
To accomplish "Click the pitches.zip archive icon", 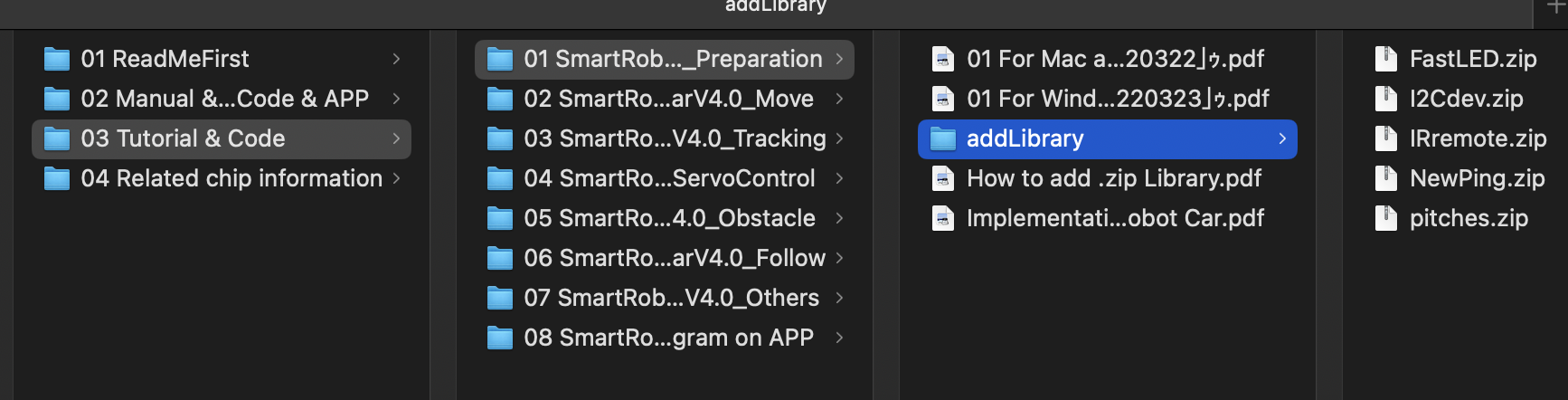I will click(1385, 218).
